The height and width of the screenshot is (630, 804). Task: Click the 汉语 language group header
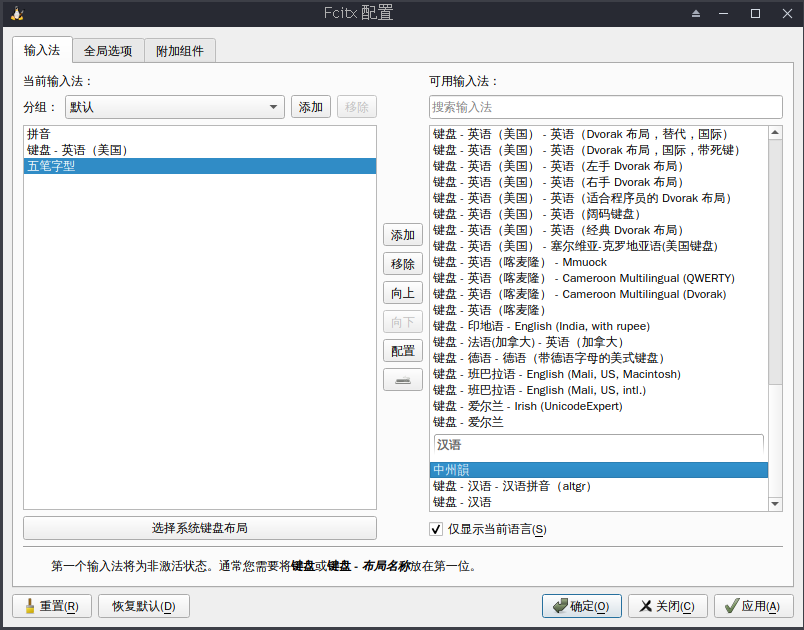click(599, 445)
